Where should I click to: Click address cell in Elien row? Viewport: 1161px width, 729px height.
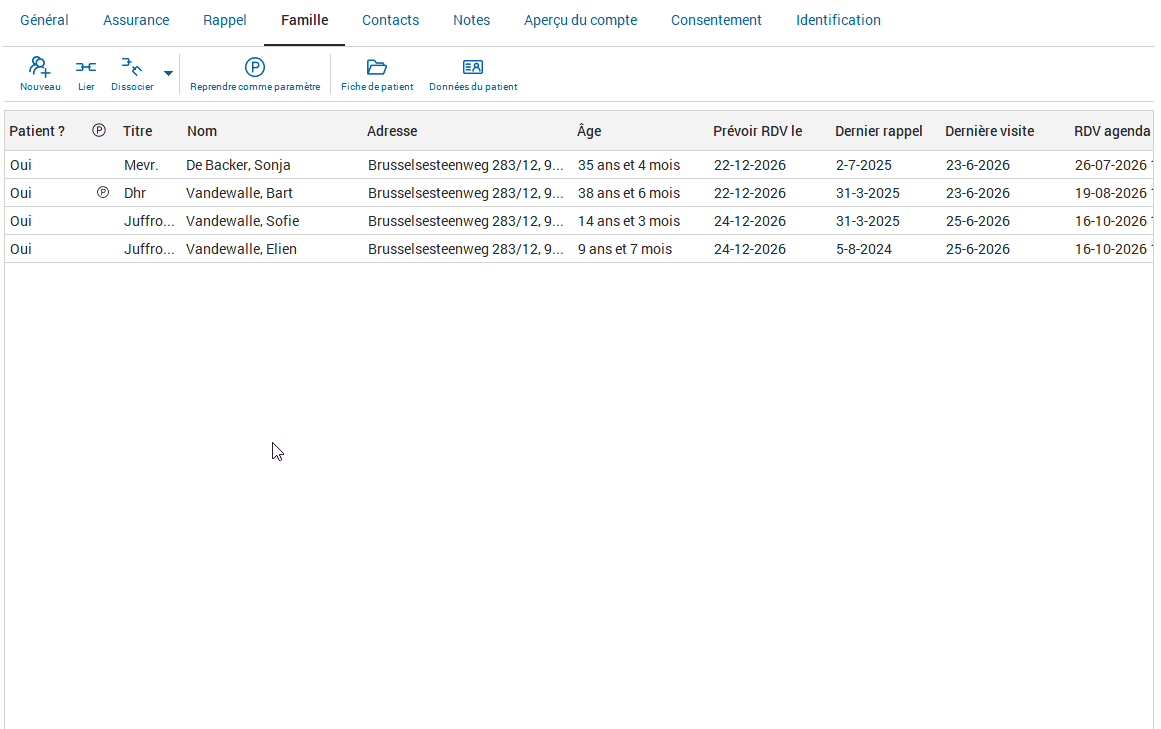point(466,249)
